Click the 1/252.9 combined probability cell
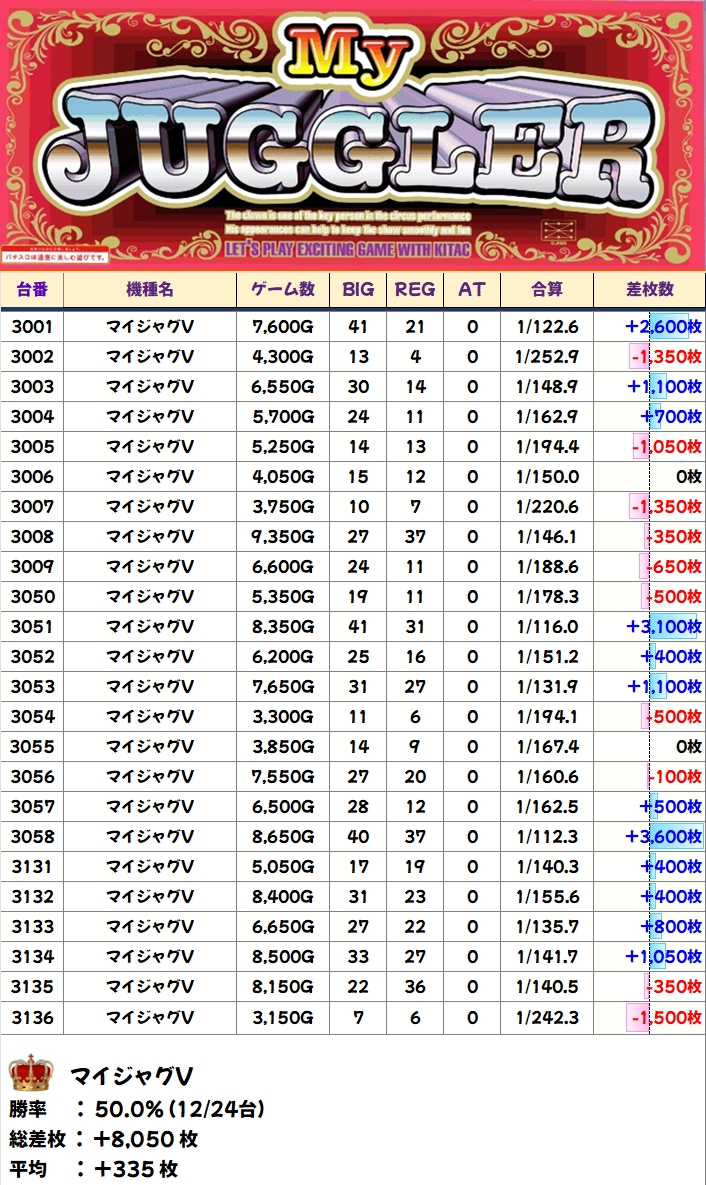 547,357
